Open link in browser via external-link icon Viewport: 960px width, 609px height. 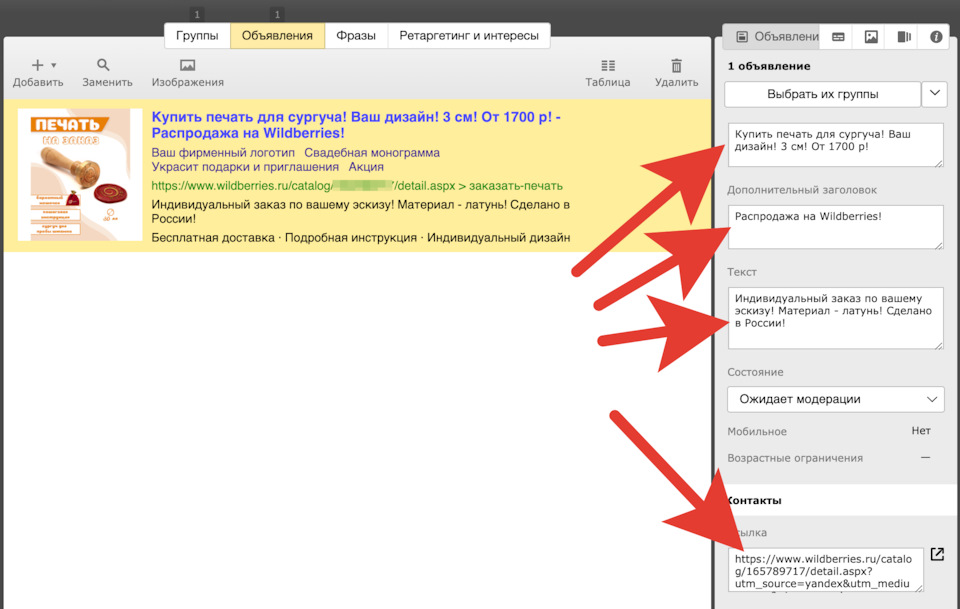pyautogui.click(x=937, y=554)
